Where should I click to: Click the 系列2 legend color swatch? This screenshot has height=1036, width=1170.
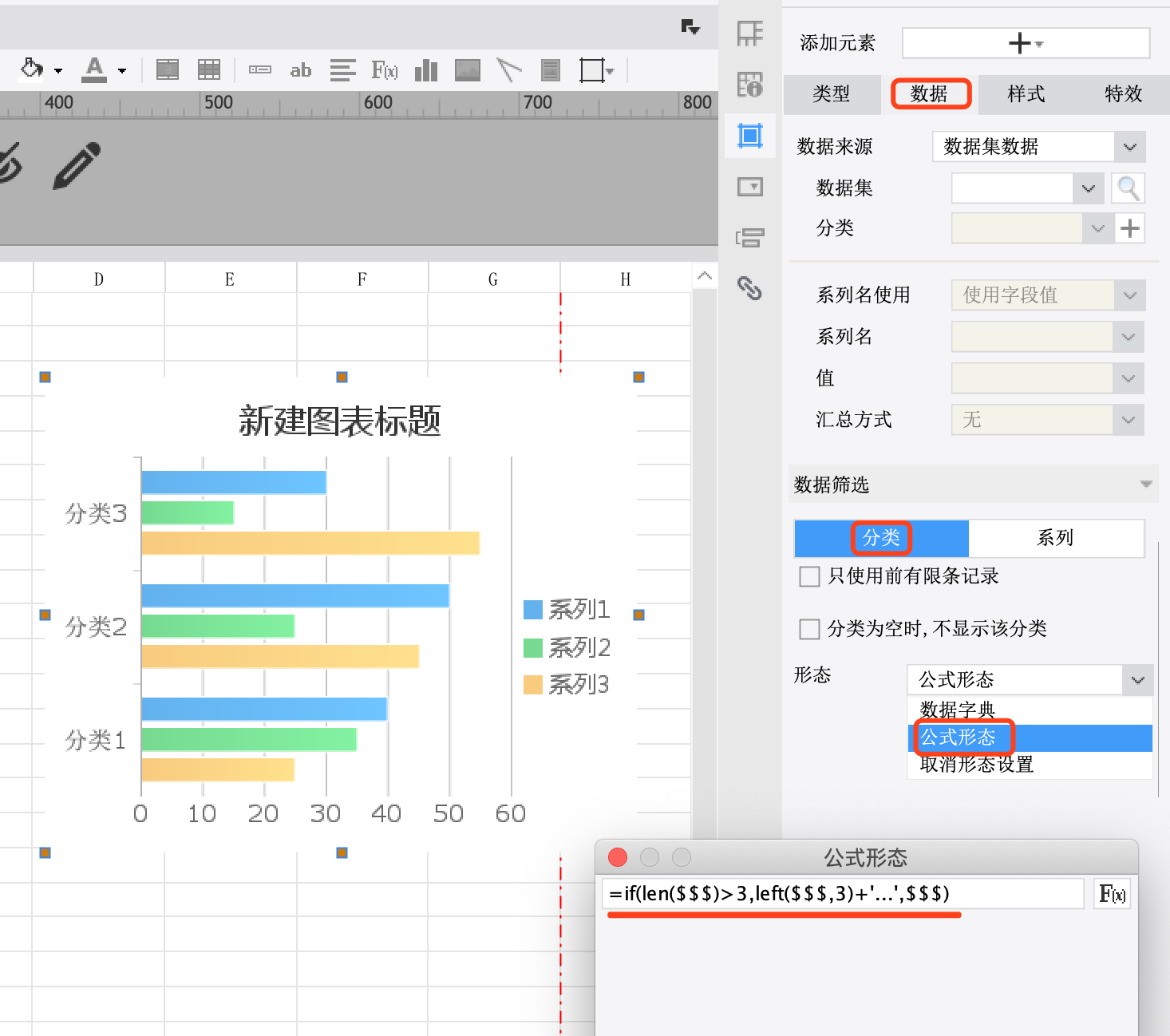coord(533,647)
